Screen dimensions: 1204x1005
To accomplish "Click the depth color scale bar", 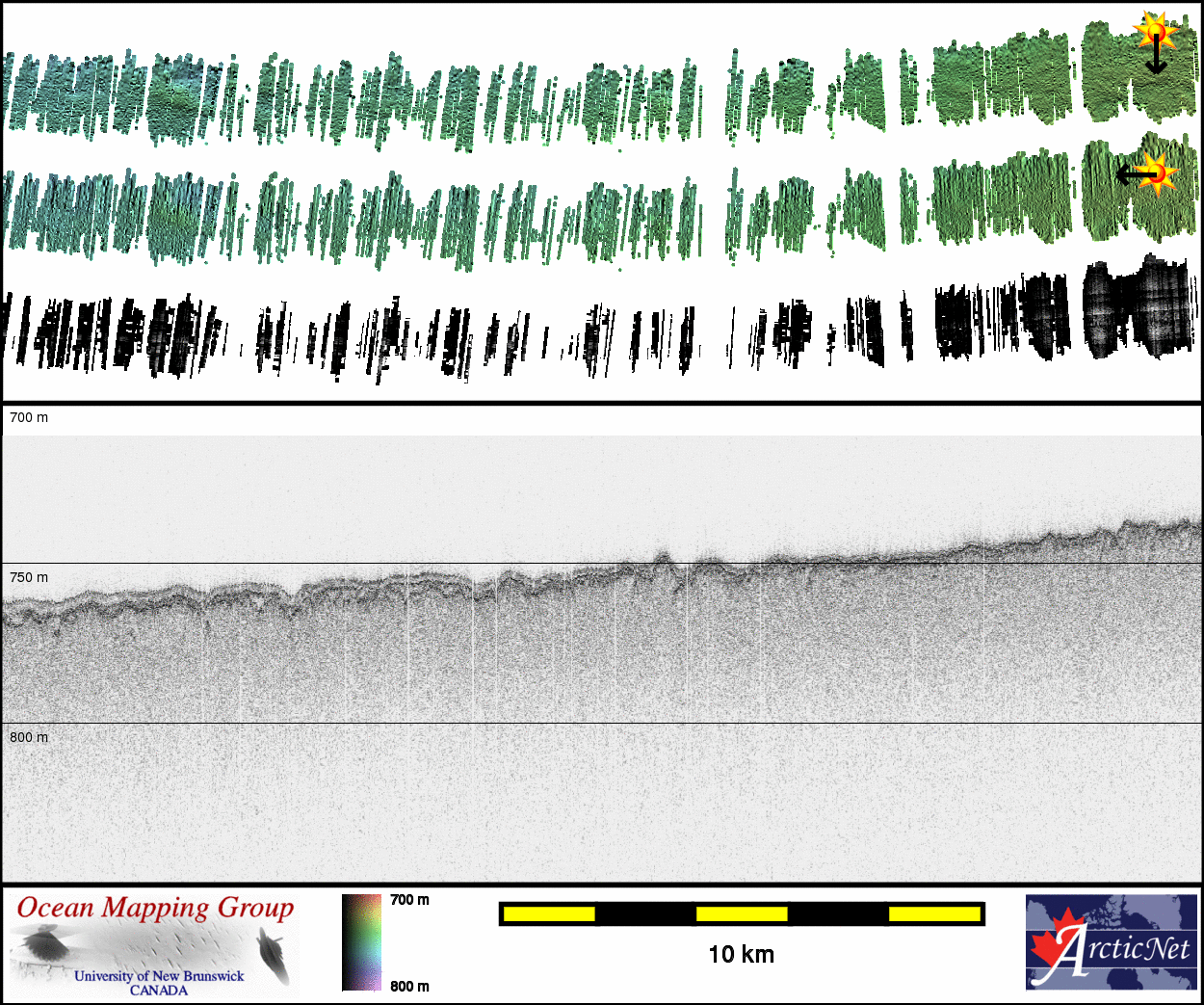I will (x=362, y=942).
